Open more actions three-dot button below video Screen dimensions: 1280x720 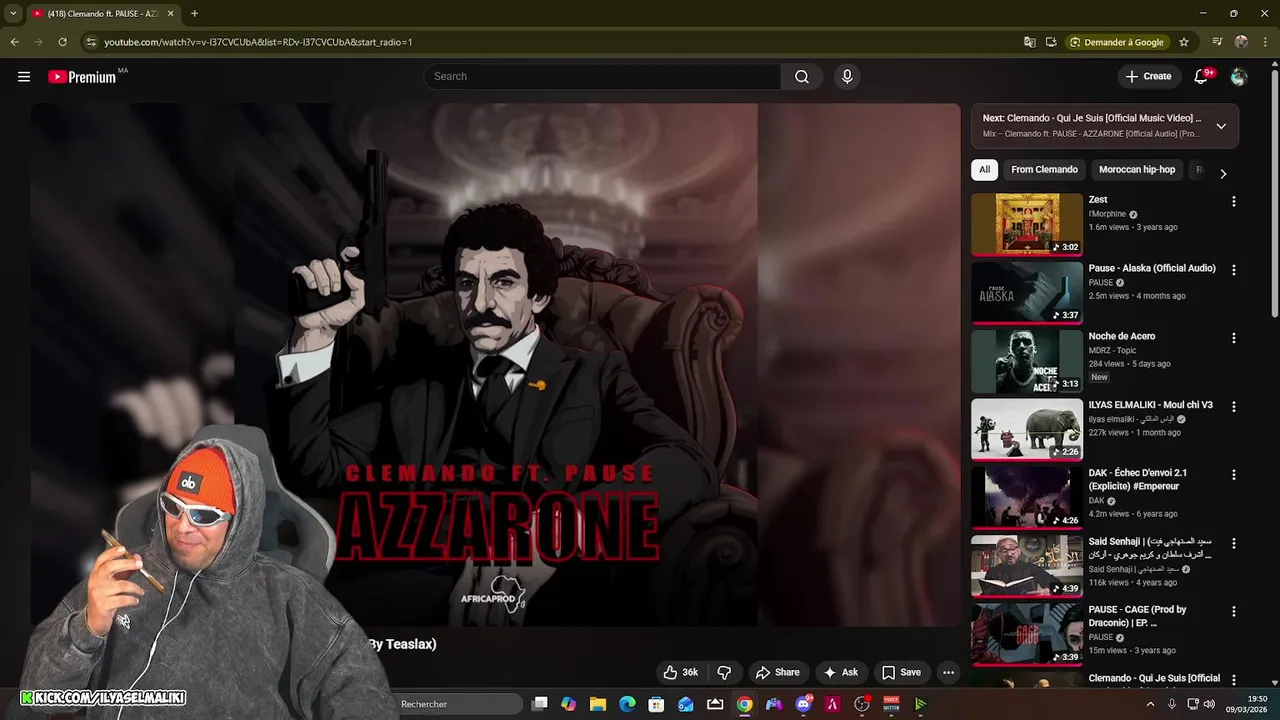pos(948,672)
